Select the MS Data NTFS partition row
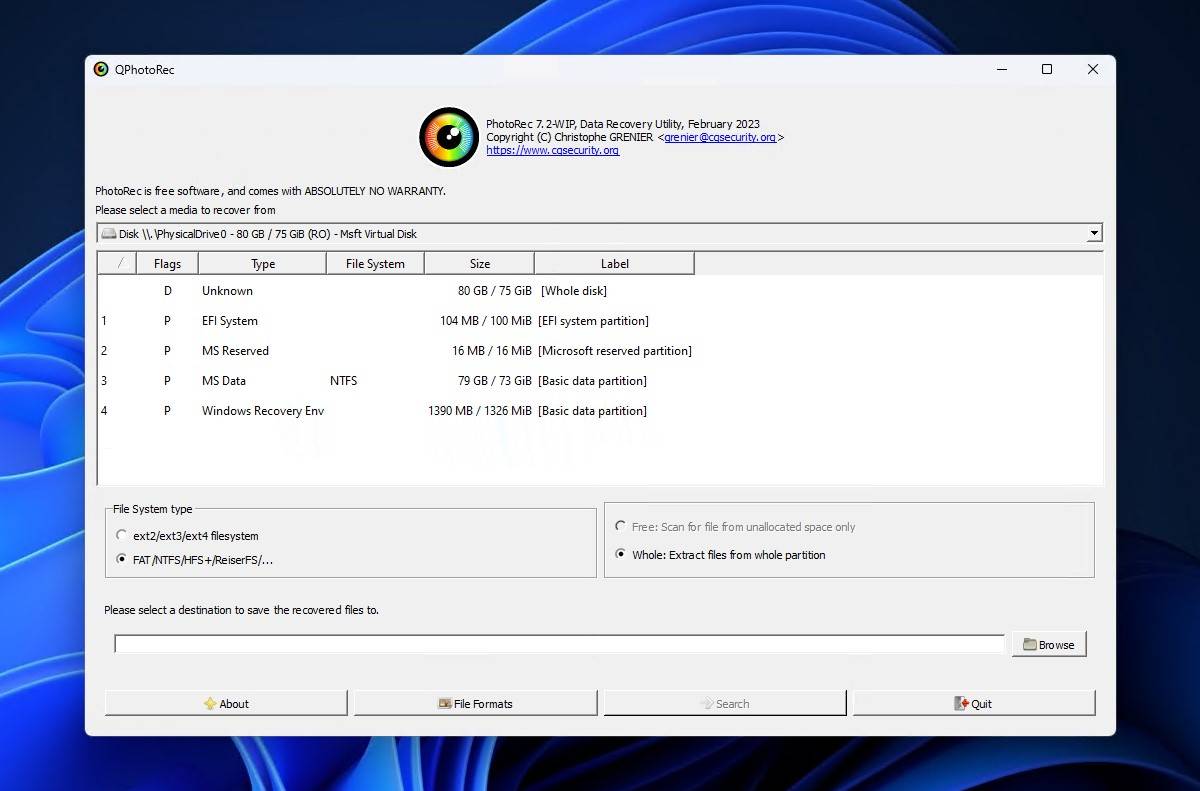Screen dimensions: 1200x791 (400, 381)
